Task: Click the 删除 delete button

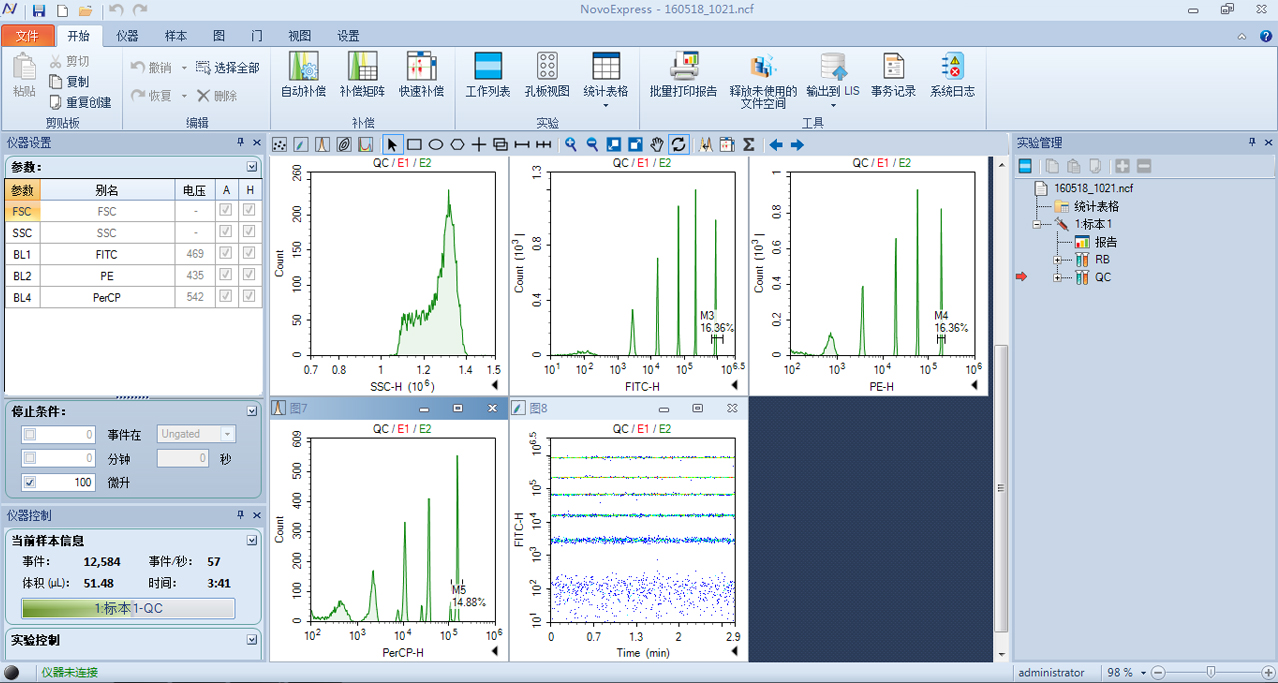Action: [x=217, y=96]
